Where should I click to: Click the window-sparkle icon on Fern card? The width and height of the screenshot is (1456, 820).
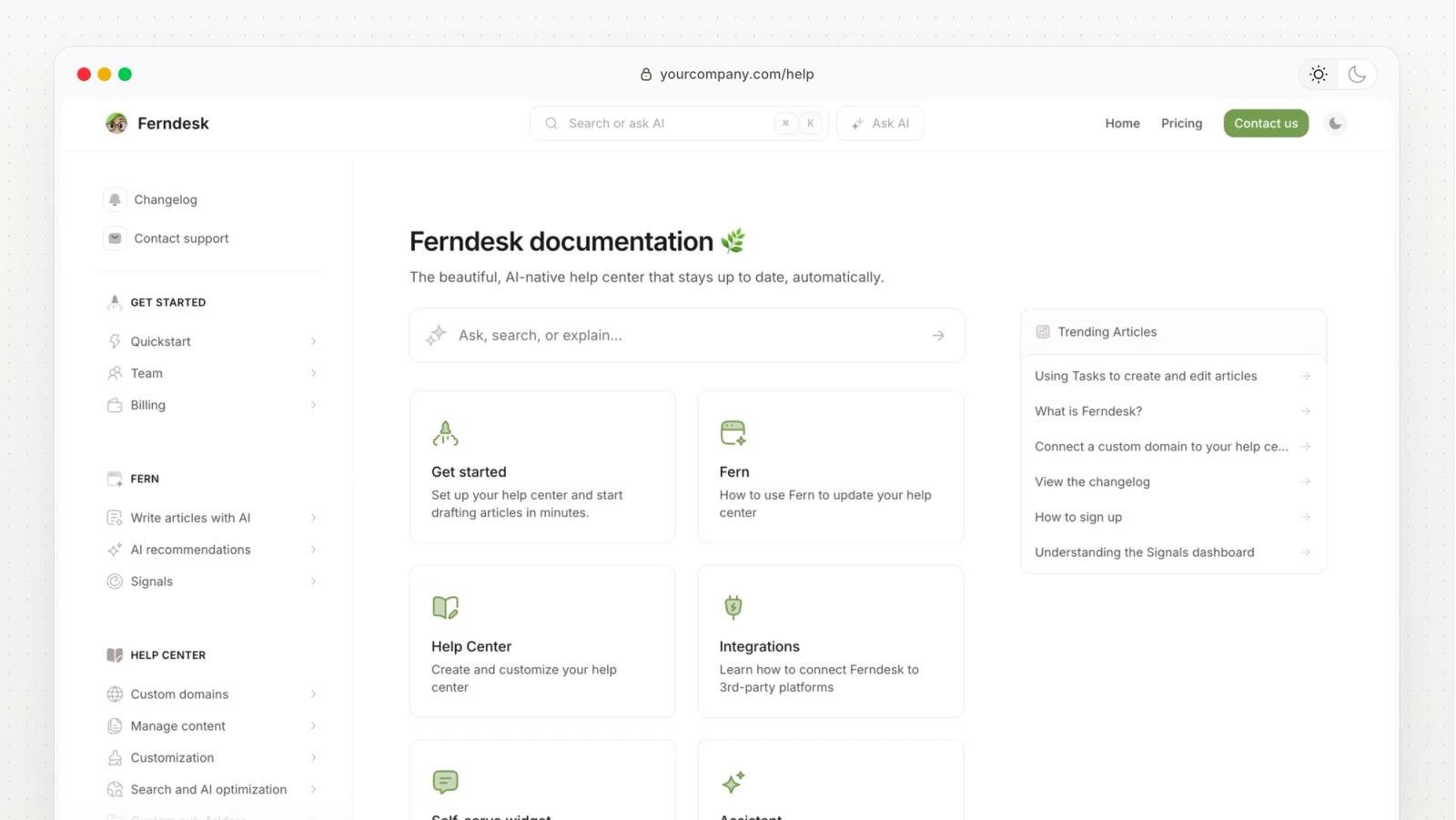pos(733,433)
